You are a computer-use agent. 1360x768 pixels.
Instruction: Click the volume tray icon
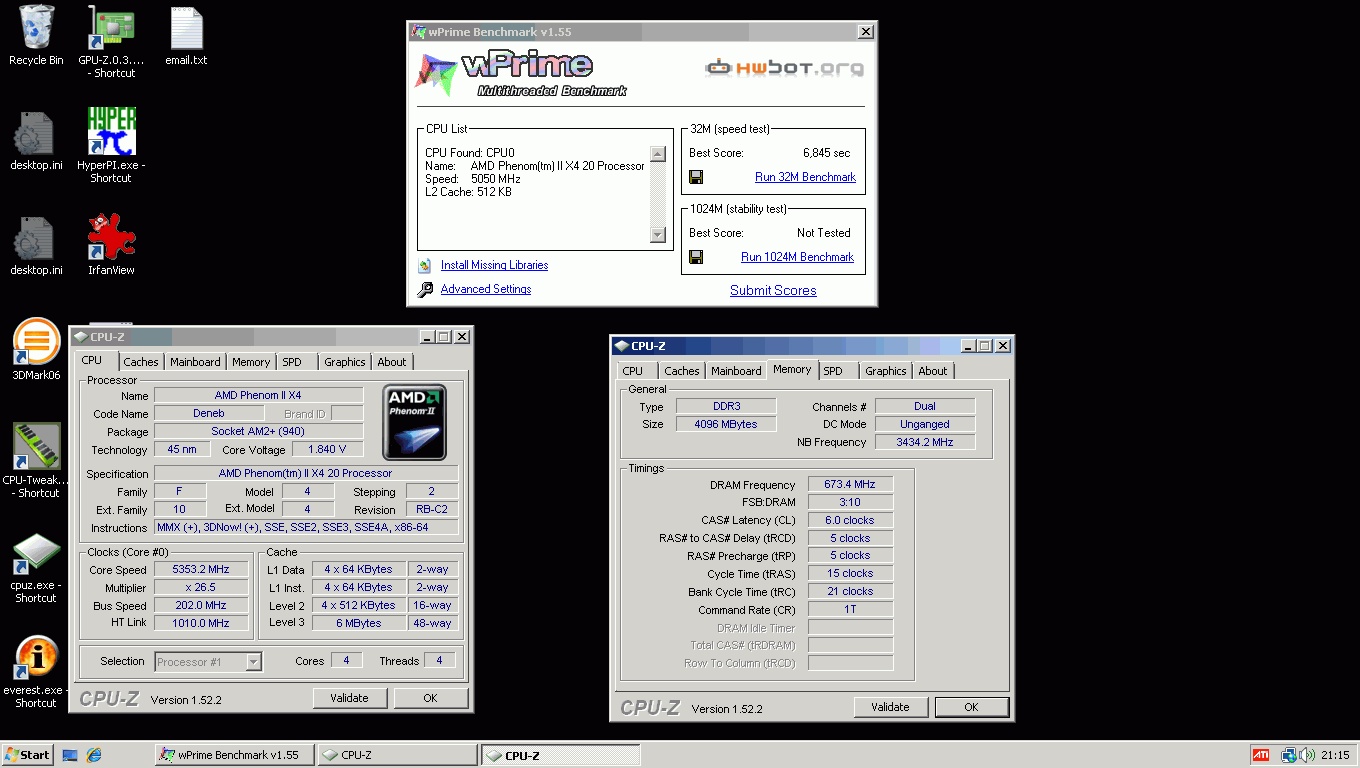(1307, 755)
